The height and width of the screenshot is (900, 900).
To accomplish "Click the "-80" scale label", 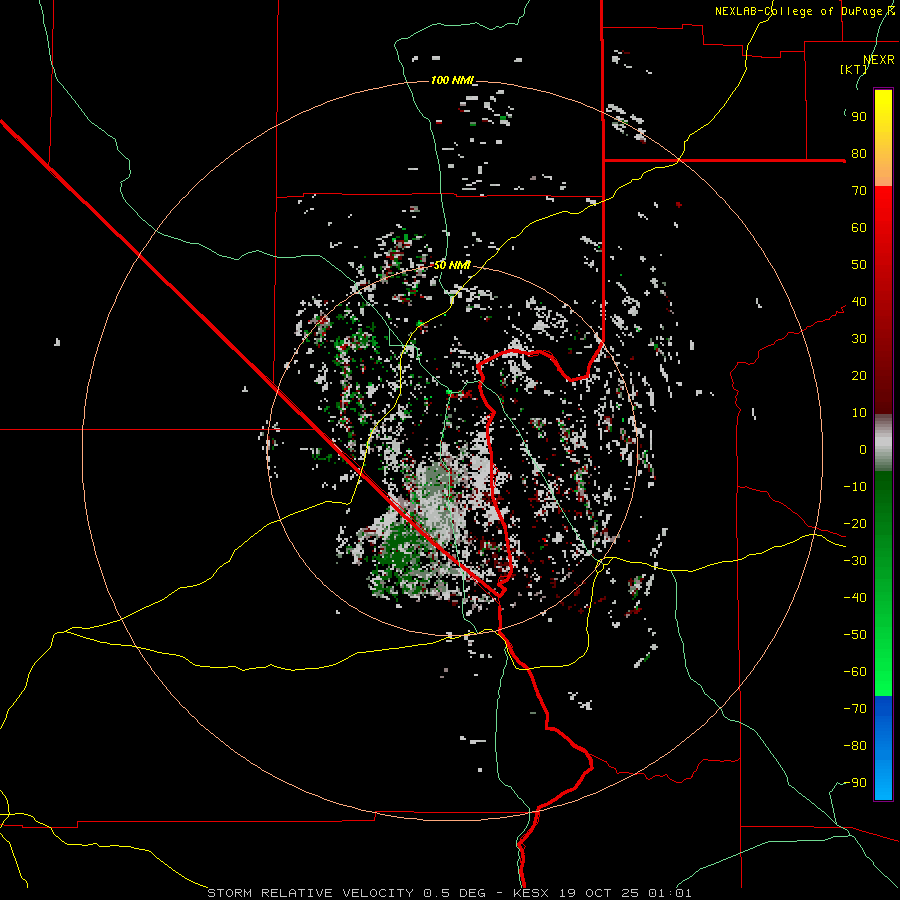I will click(x=855, y=746).
